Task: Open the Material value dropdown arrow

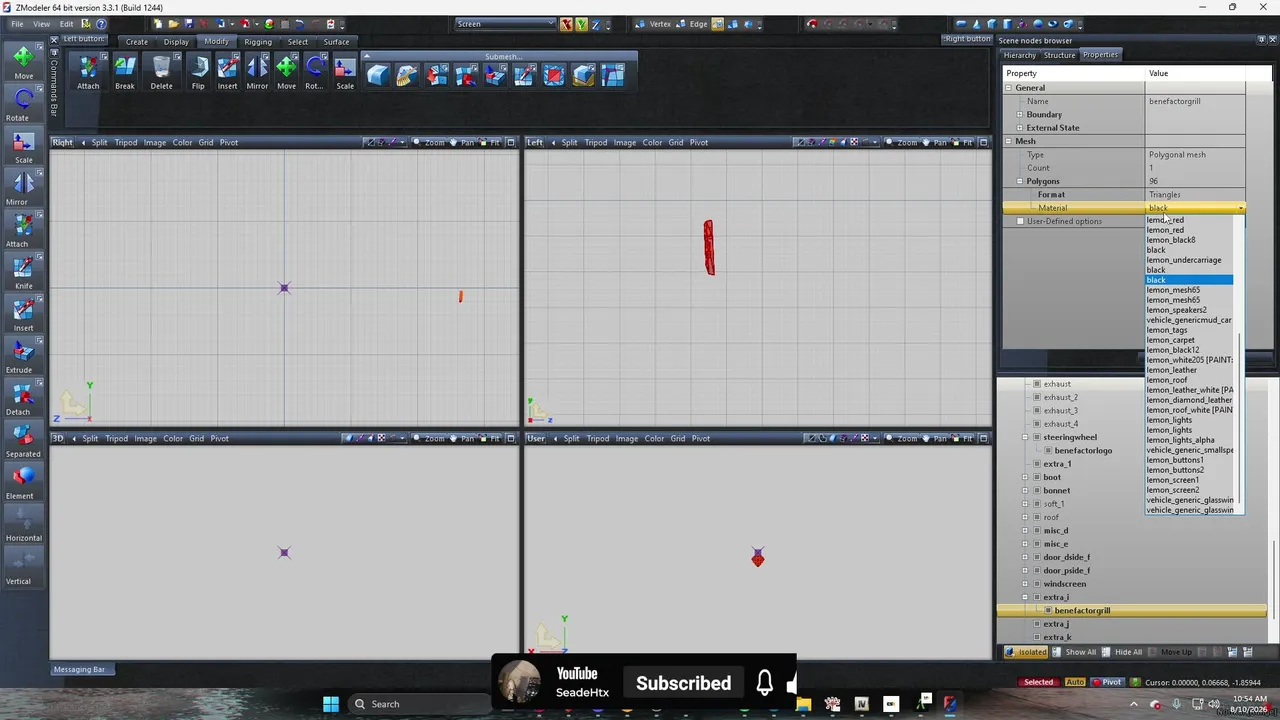Action: tap(1241, 208)
